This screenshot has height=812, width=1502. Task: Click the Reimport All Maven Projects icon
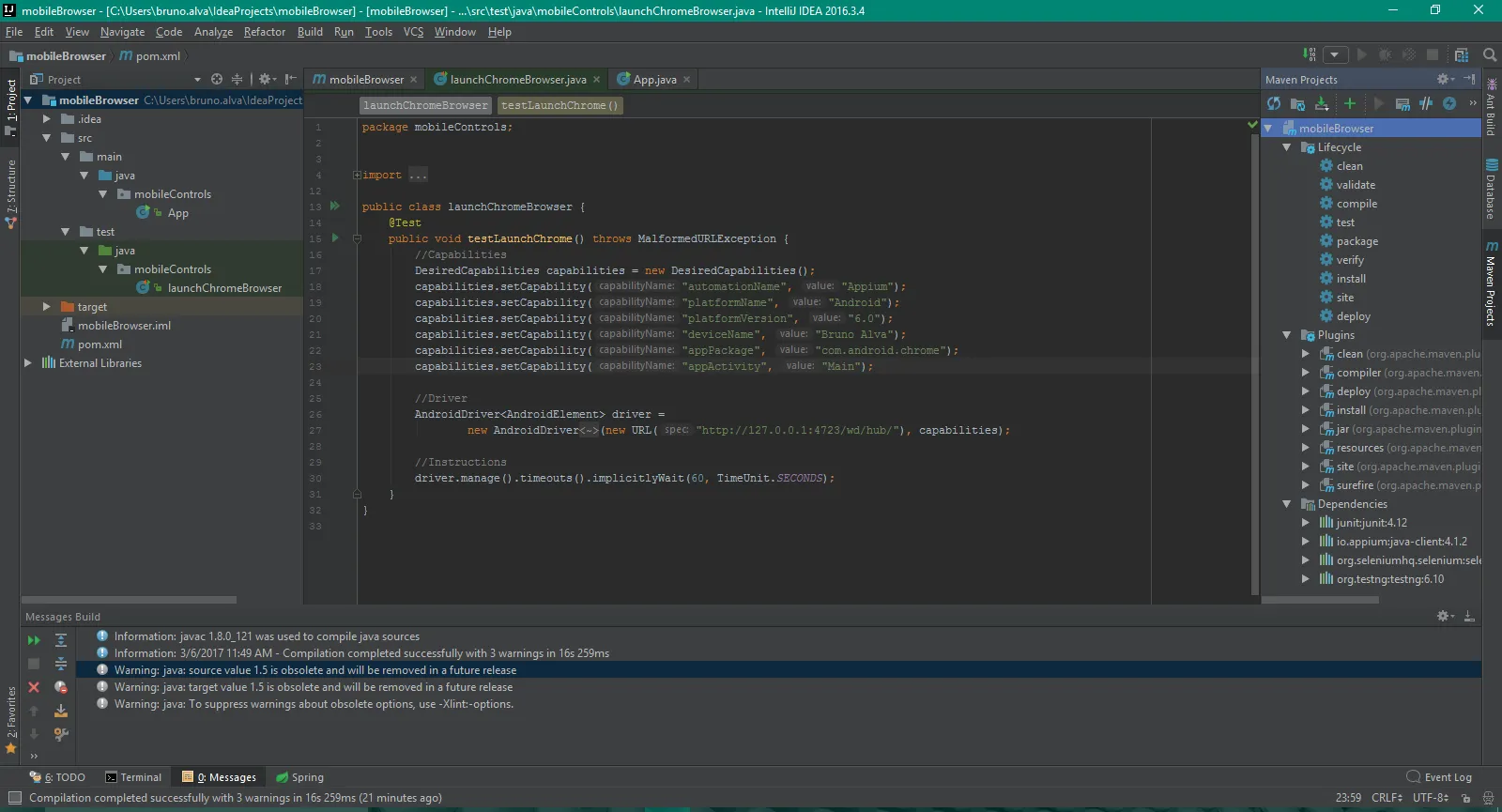tap(1274, 104)
